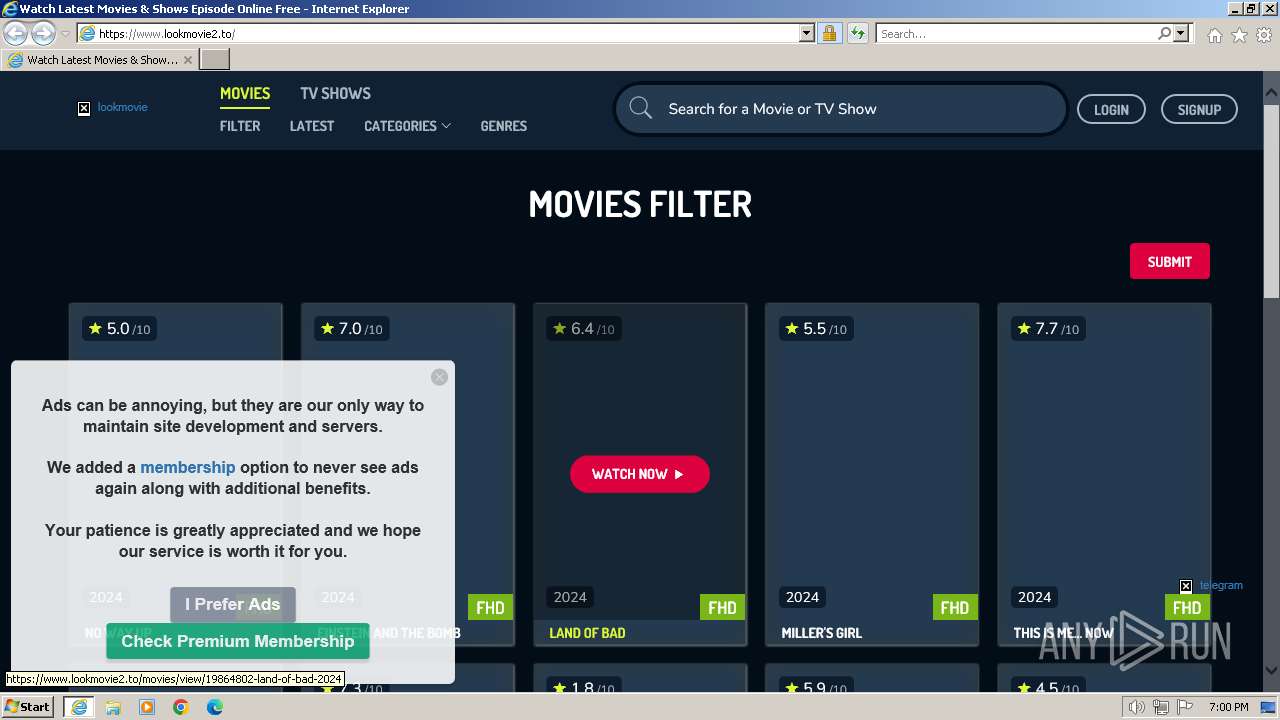Open the Genres menu item
Screen dimensions: 1280x720
click(503, 126)
